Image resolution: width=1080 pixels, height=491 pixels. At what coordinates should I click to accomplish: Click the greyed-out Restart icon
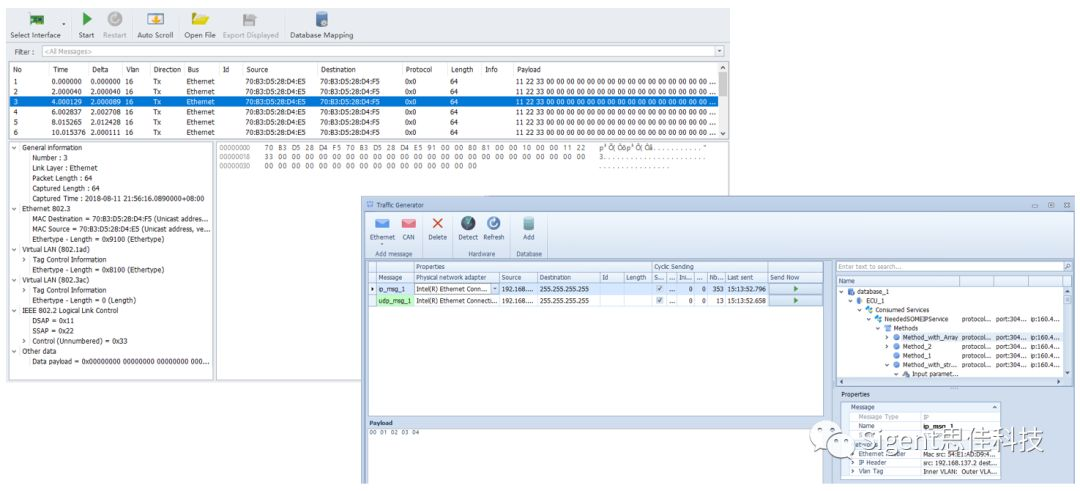[x=115, y=19]
